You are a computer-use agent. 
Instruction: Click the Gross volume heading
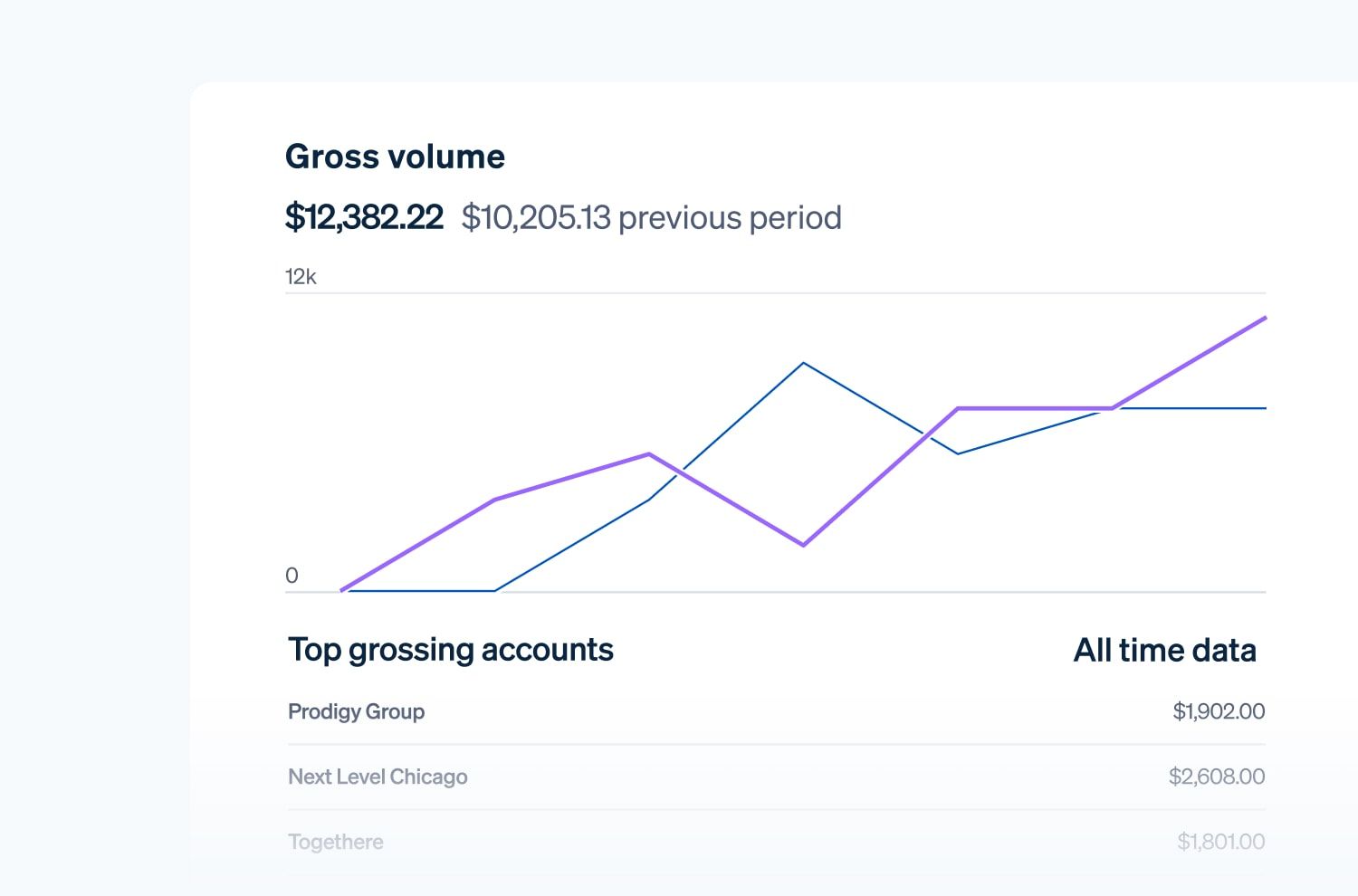click(395, 157)
